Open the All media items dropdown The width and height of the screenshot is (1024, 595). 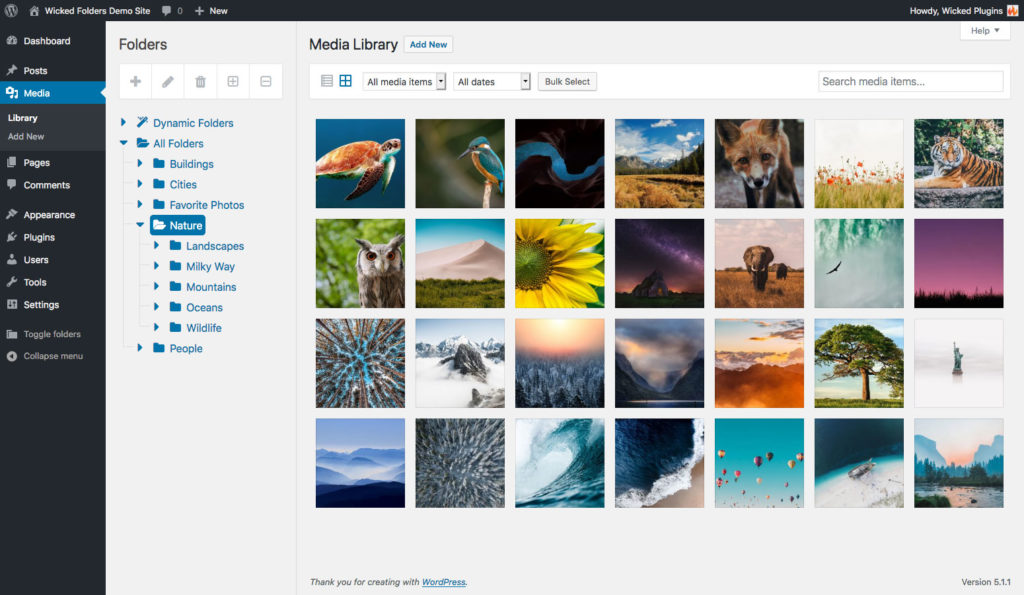[x=404, y=81]
